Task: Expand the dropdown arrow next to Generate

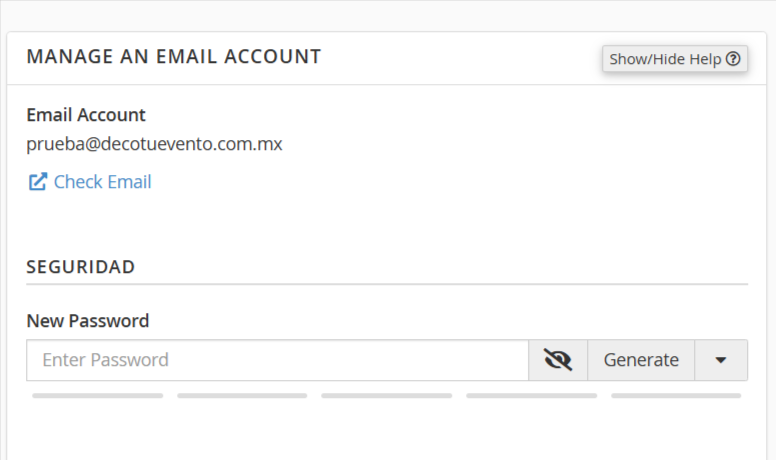Action: [x=721, y=360]
